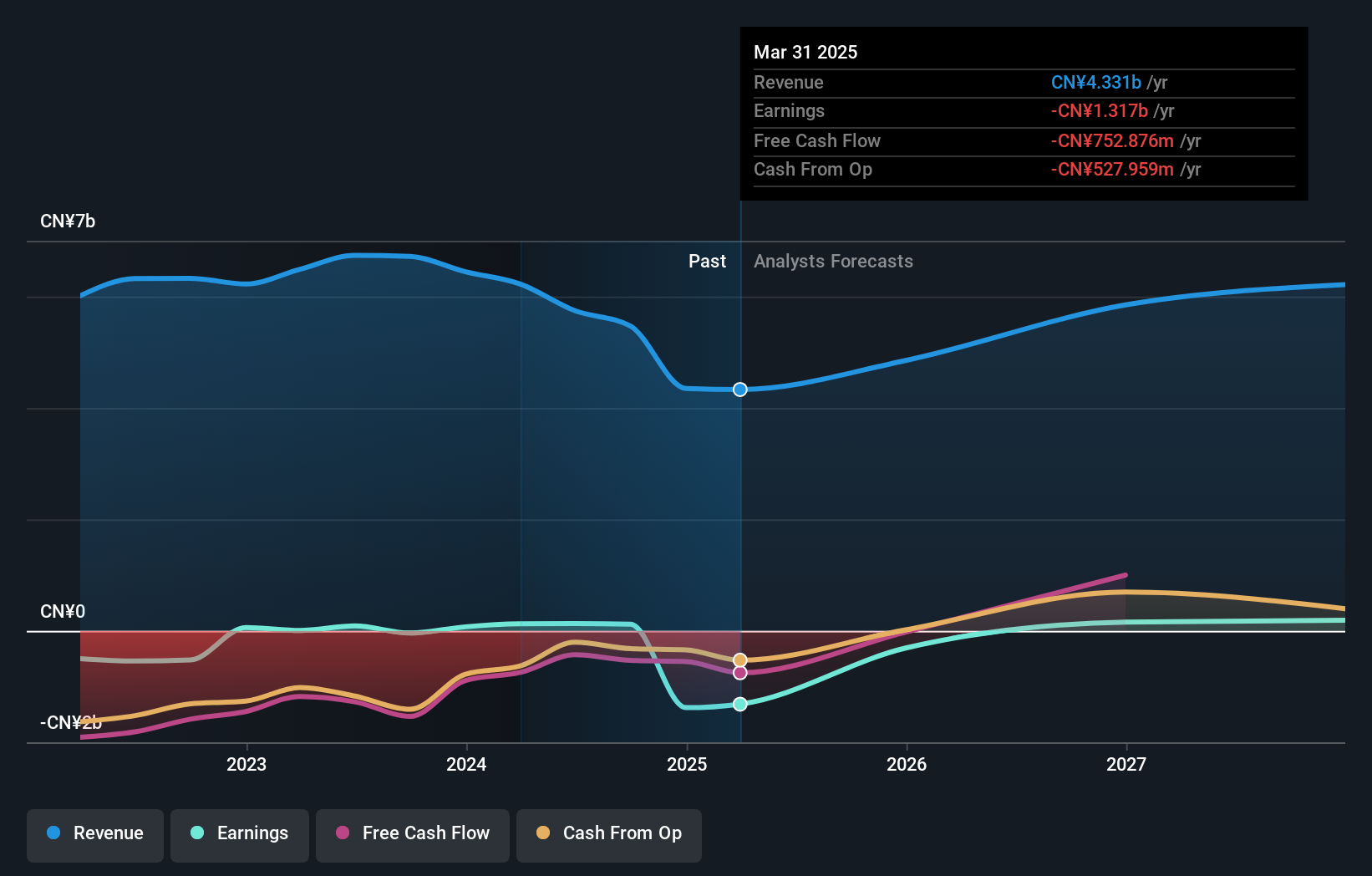Click the Earnings row label in tooltip
The width and height of the screenshot is (1372, 876).
pyautogui.click(x=789, y=111)
